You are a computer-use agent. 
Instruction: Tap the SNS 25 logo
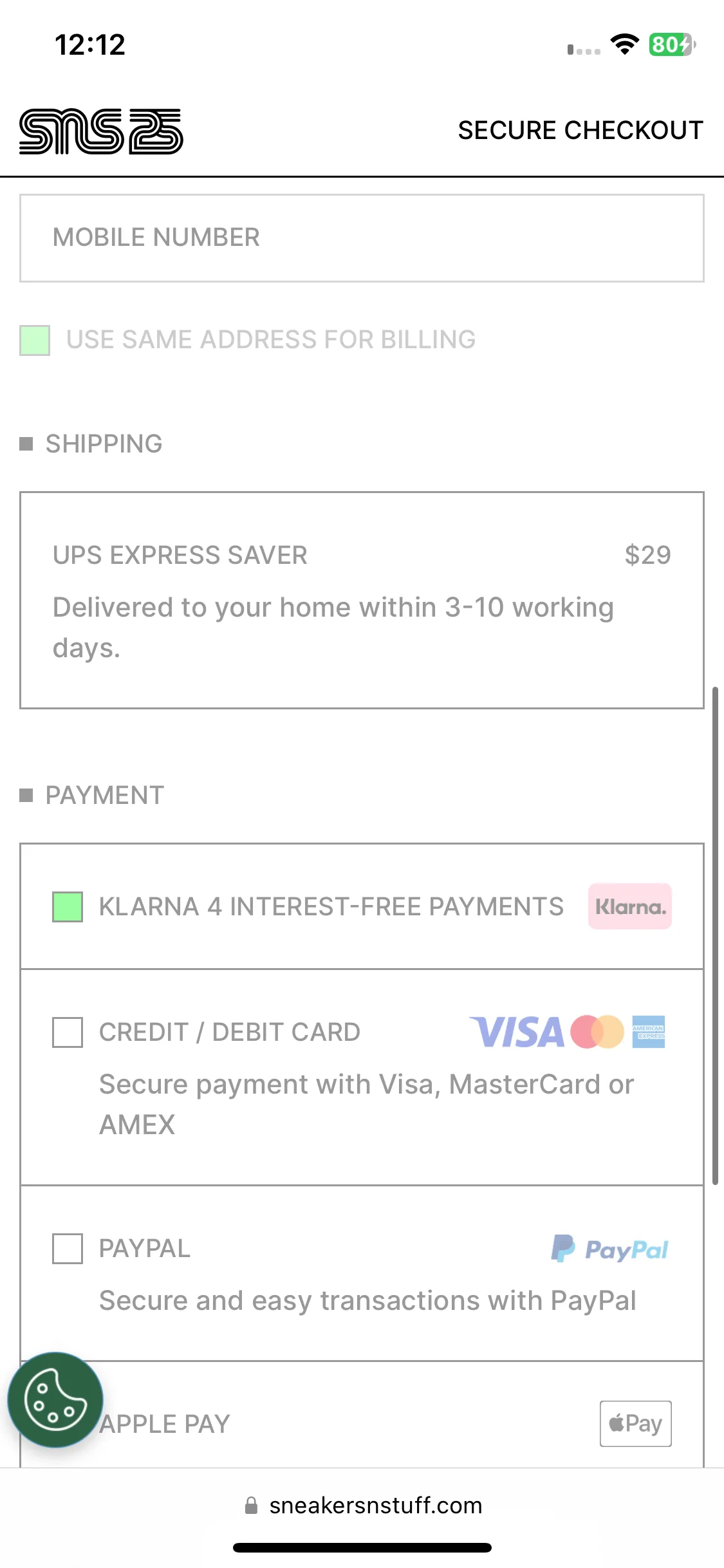101,131
